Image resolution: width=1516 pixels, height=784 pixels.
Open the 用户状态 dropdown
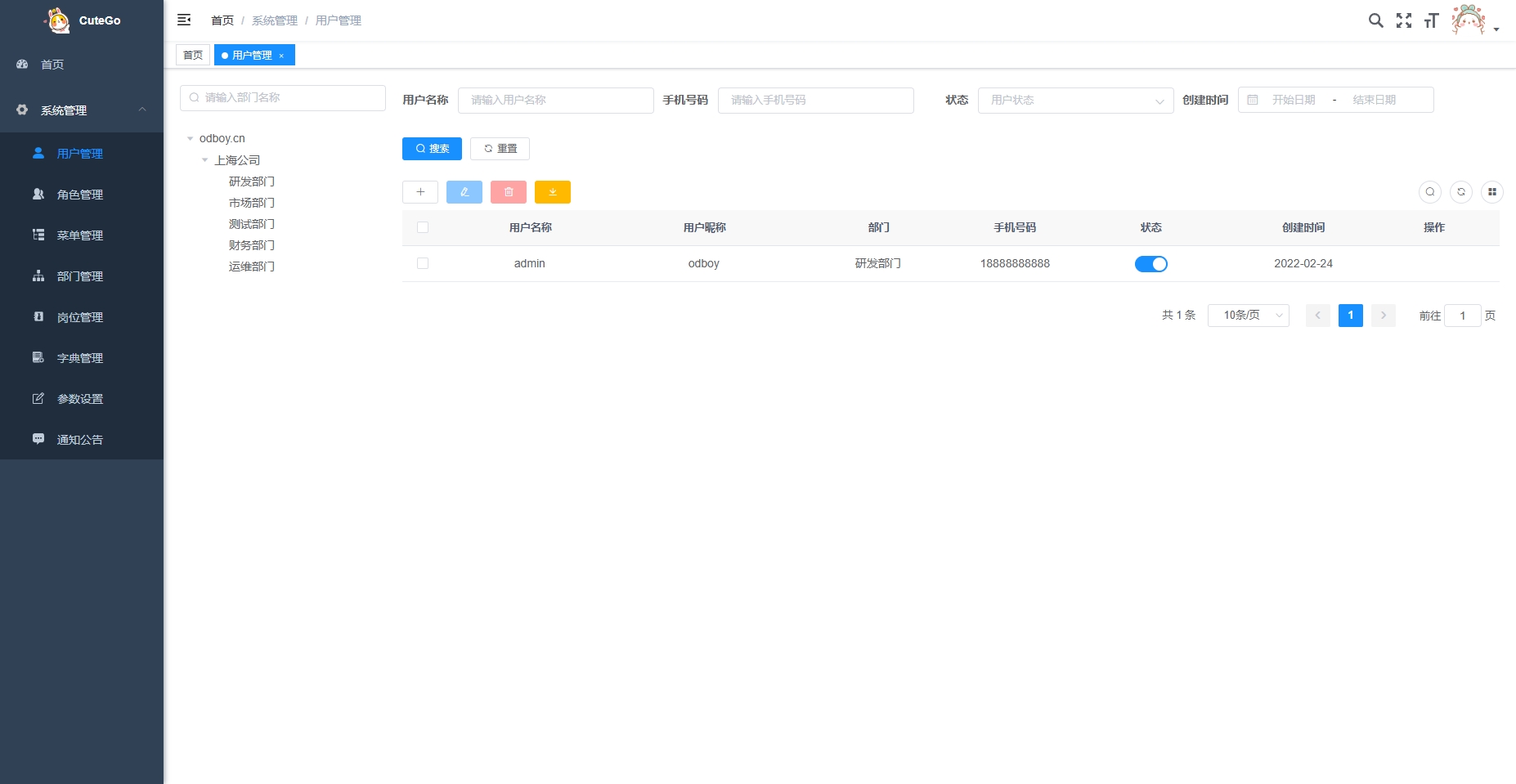coord(1076,101)
